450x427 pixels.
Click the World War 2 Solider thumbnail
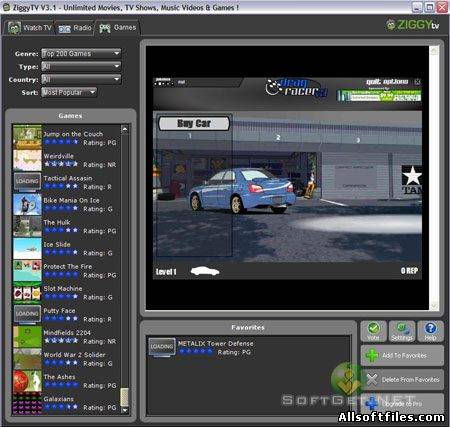click(x=27, y=358)
